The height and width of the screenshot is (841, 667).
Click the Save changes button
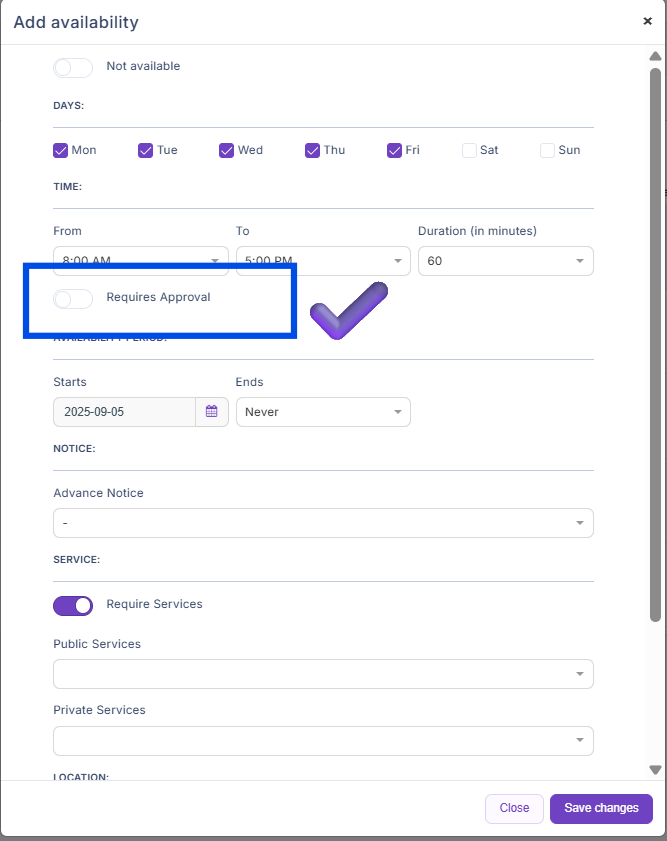pyautogui.click(x=601, y=808)
